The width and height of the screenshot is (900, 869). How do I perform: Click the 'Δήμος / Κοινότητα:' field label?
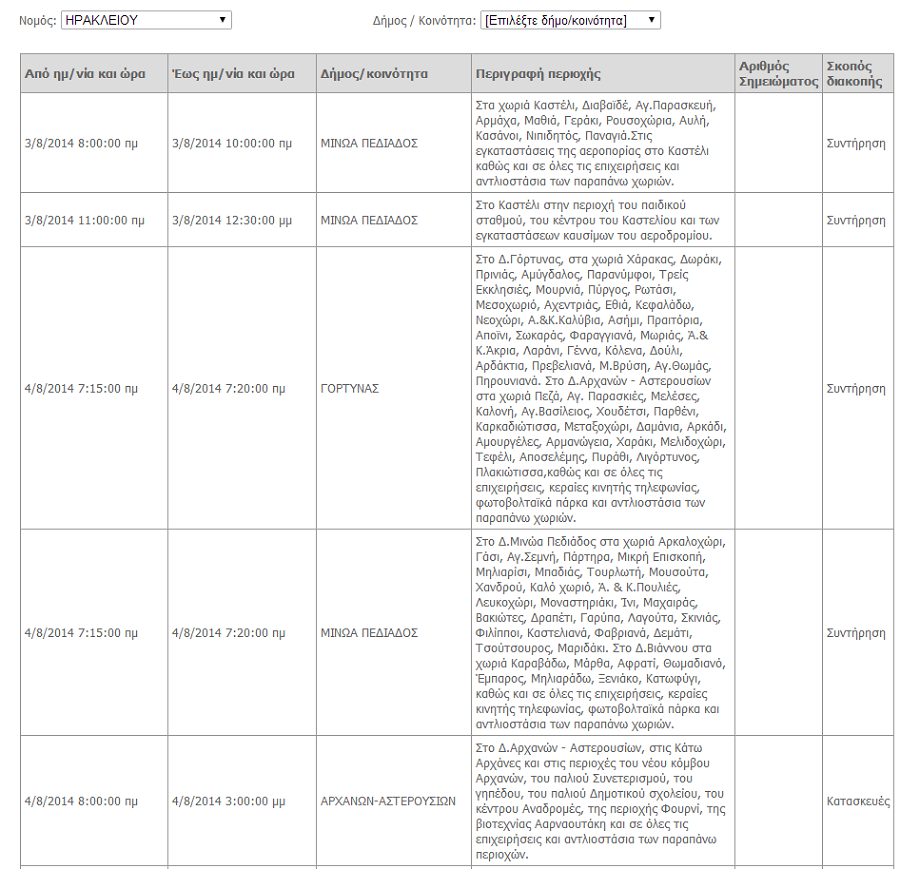(x=423, y=20)
